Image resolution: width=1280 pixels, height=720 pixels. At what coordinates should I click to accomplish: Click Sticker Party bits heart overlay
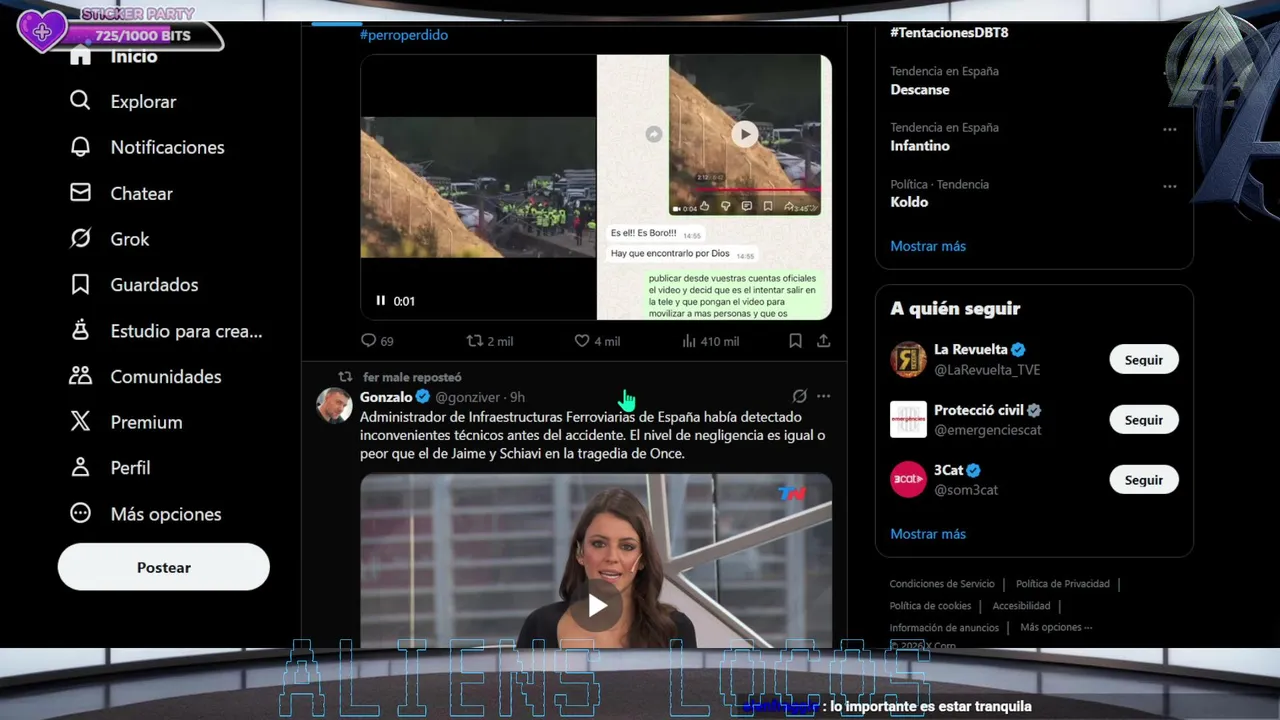[x=41, y=32]
